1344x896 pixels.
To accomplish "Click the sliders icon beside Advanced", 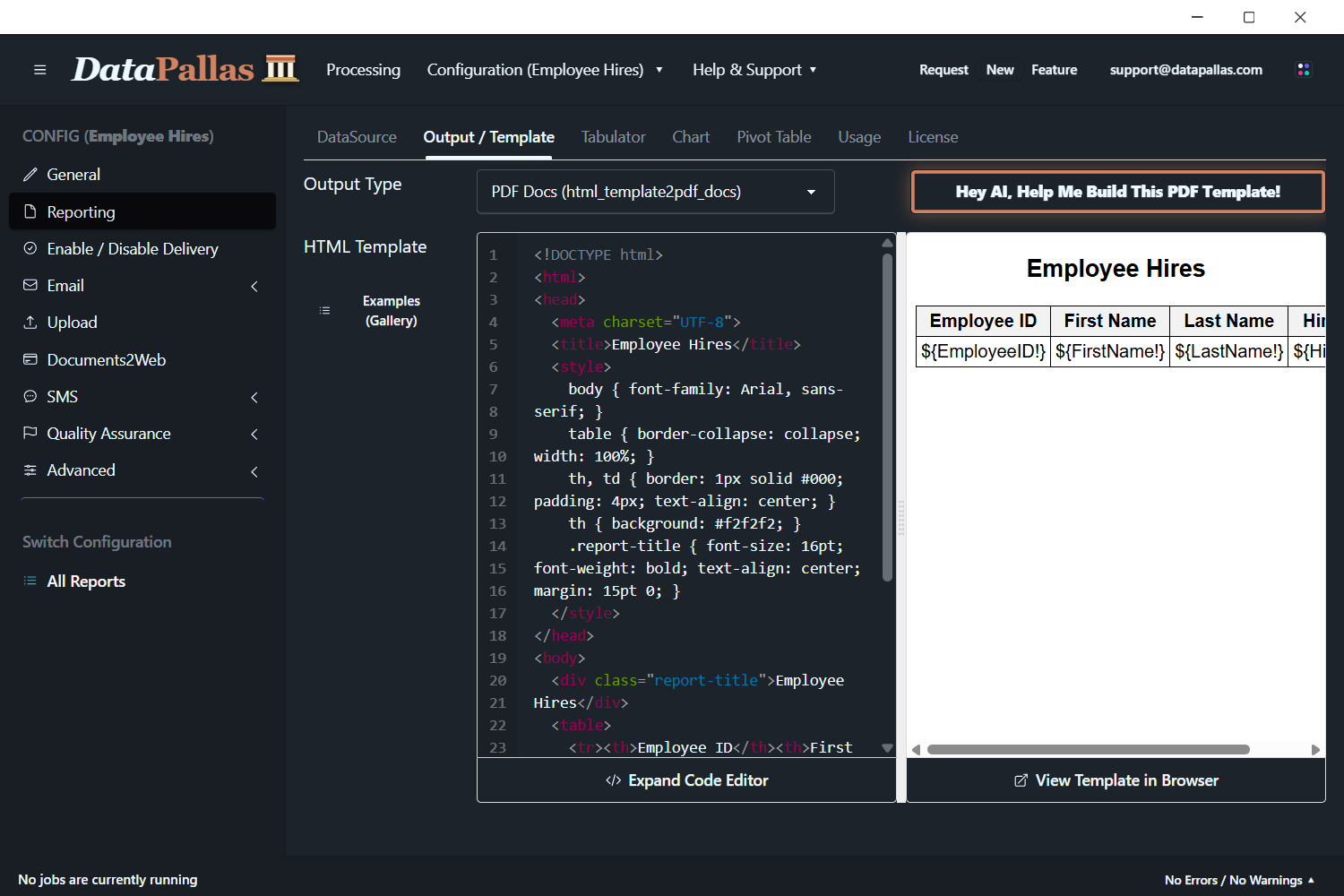I will point(30,470).
